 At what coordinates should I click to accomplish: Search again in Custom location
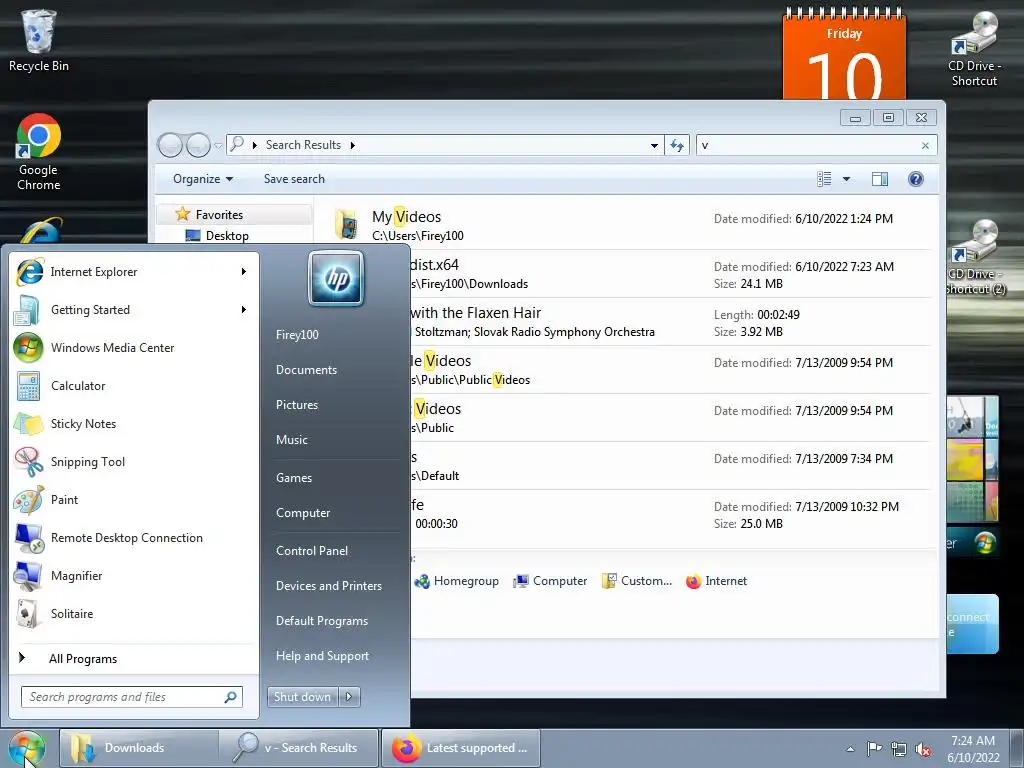(637, 581)
